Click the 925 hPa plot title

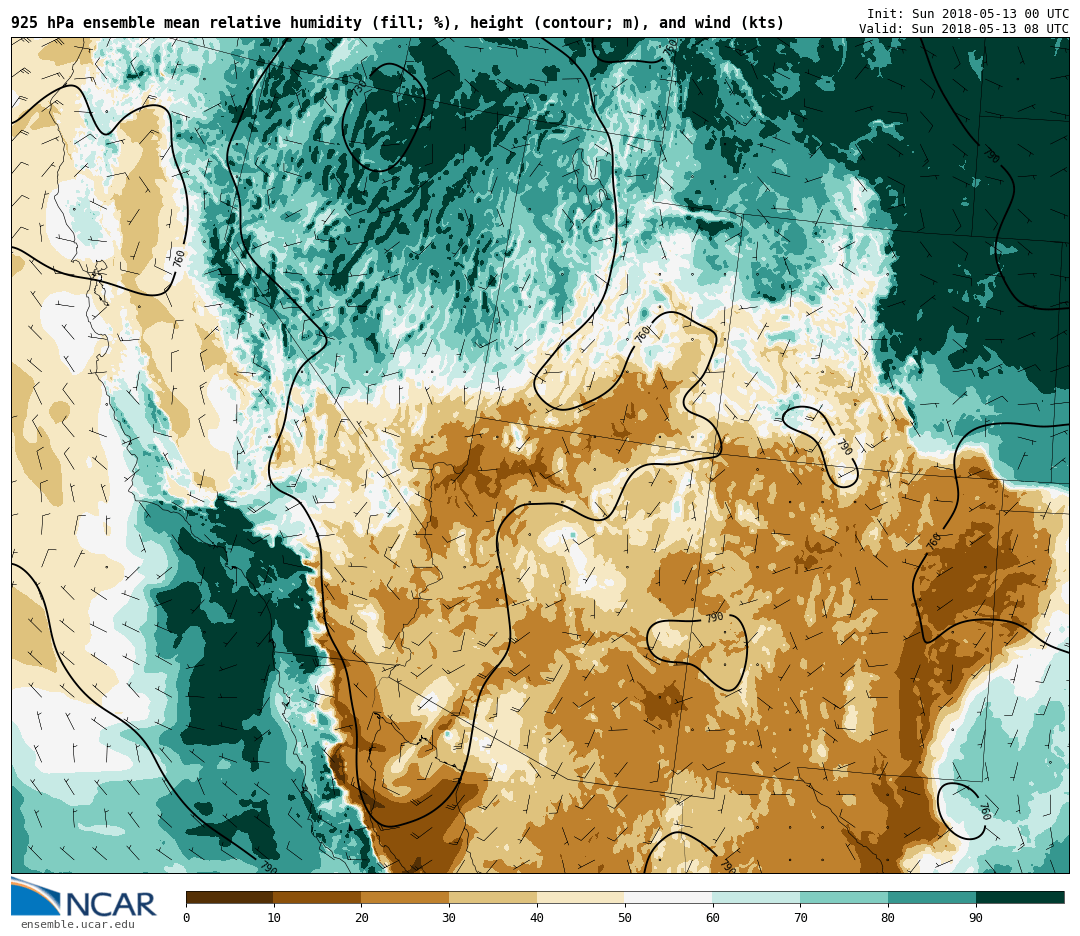397,23
